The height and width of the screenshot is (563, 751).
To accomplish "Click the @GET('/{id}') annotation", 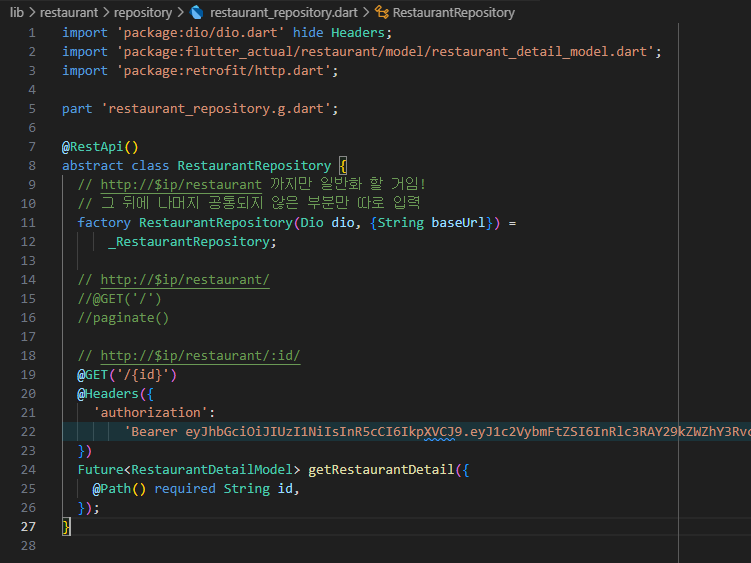I will pos(127,375).
